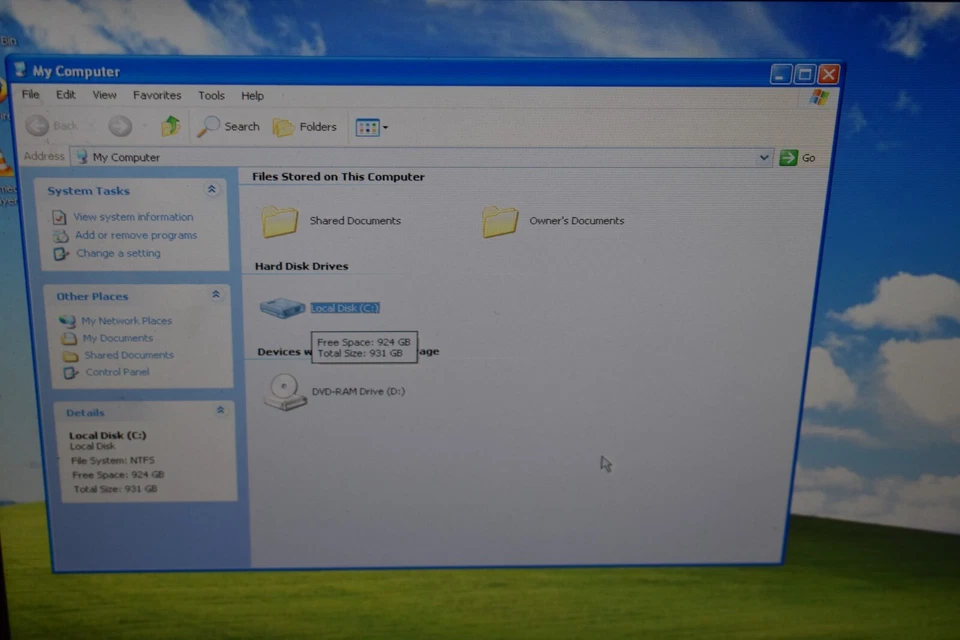
Task: Click Change a setting link
Action: coord(118,253)
